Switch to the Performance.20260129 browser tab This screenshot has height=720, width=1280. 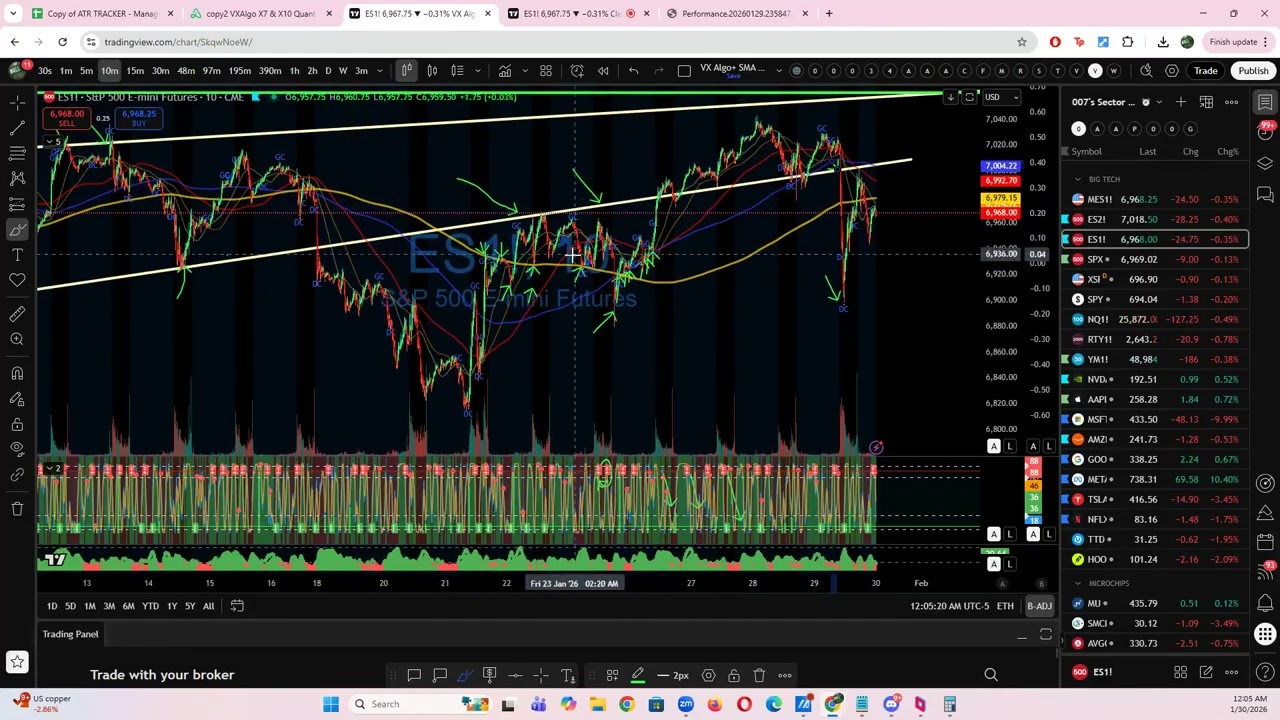[735, 14]
